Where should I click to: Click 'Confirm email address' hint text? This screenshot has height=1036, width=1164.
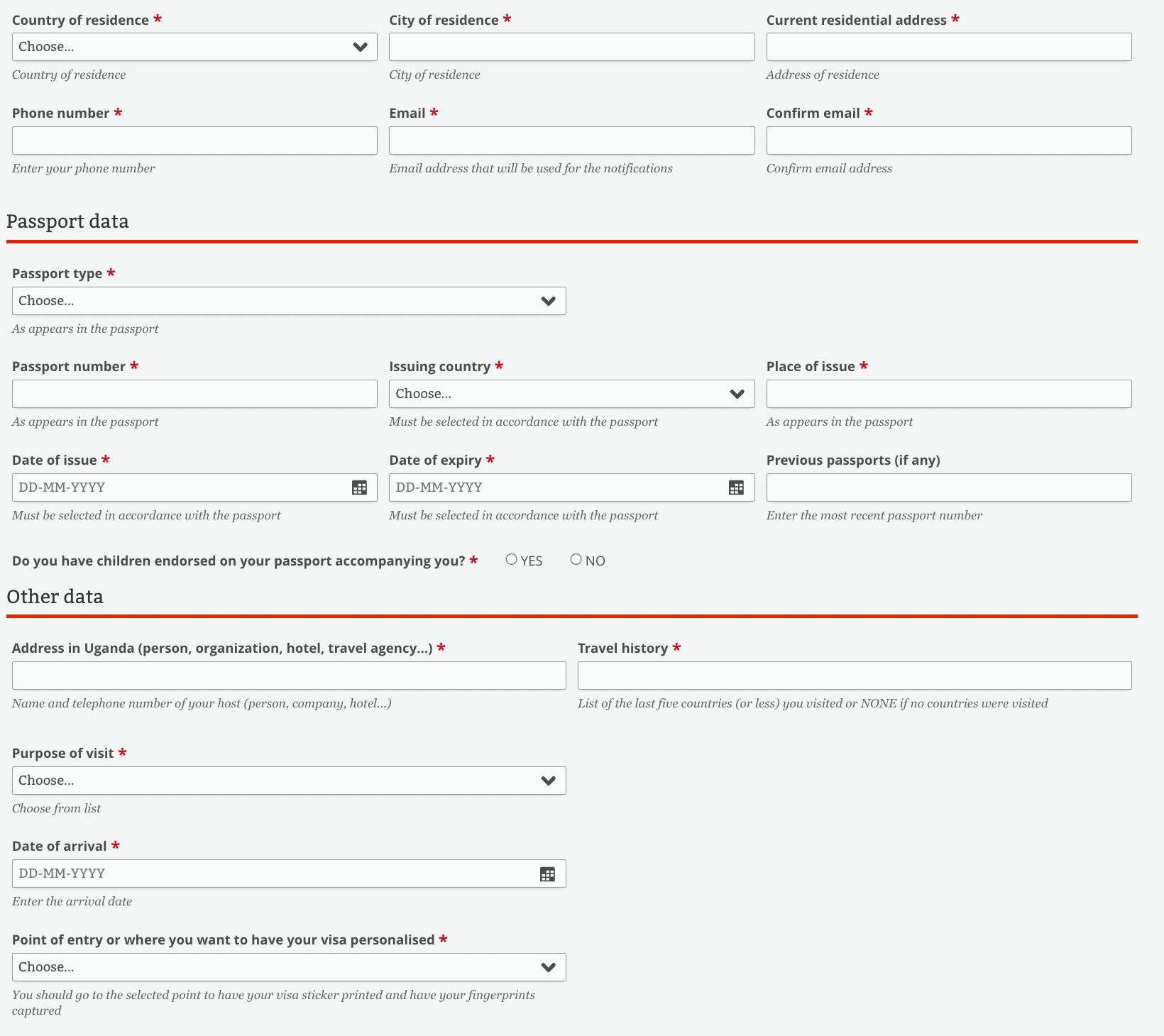click(829, 168)
